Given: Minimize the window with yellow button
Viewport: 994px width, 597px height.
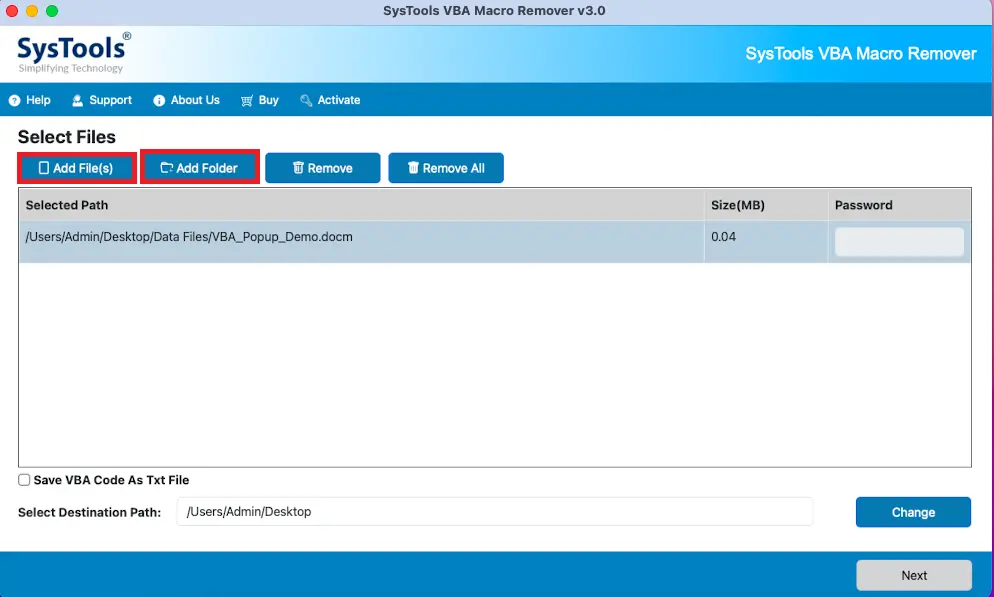Looking at the screenshot, I should coord(32,11).
